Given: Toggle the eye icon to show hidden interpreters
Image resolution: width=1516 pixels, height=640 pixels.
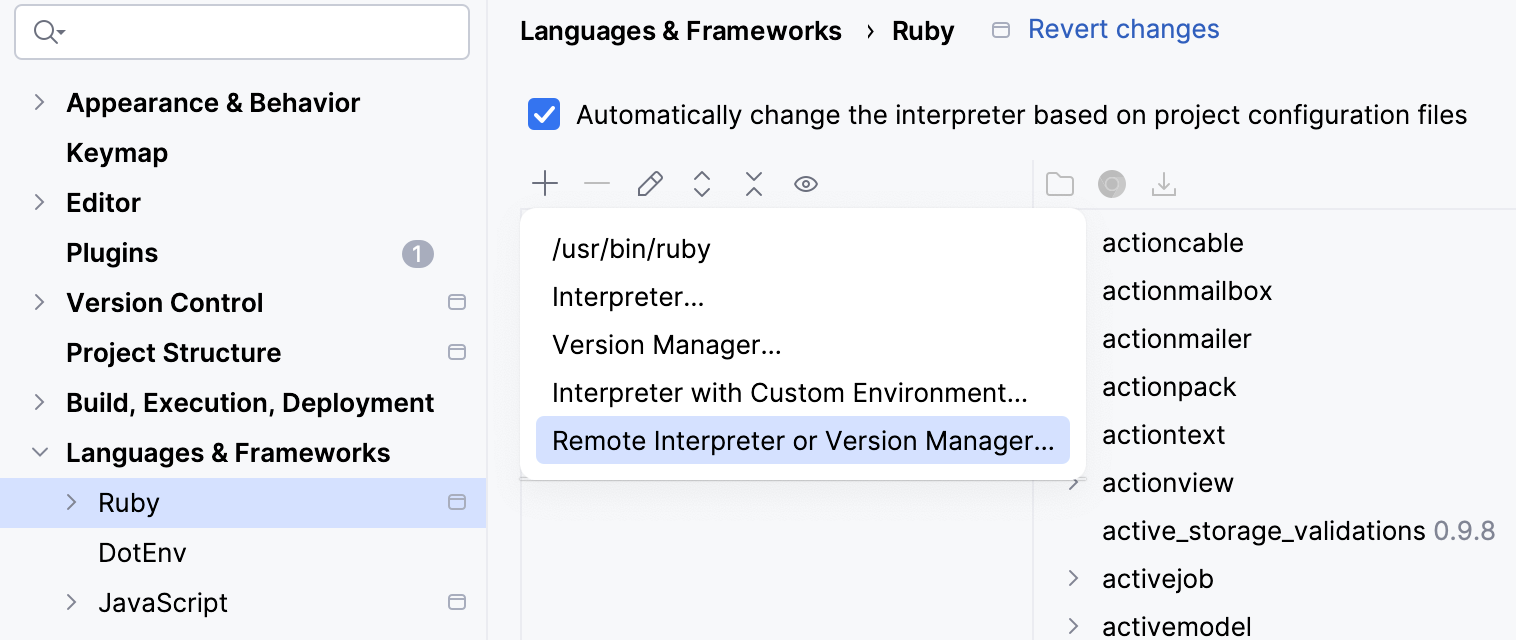Looking at the screenshot, I should [805, 183].
